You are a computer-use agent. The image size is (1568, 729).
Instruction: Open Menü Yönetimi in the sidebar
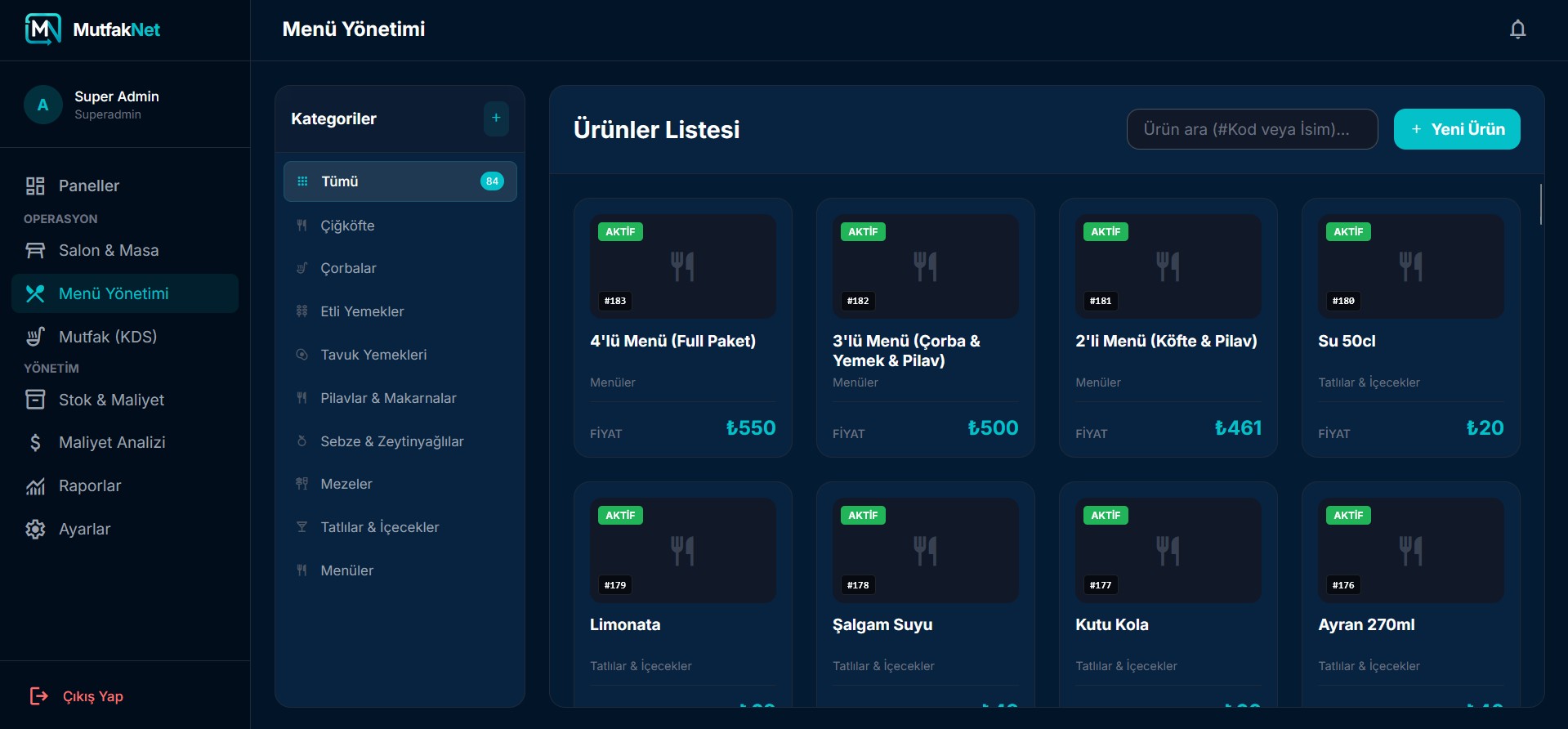(125, 293)
